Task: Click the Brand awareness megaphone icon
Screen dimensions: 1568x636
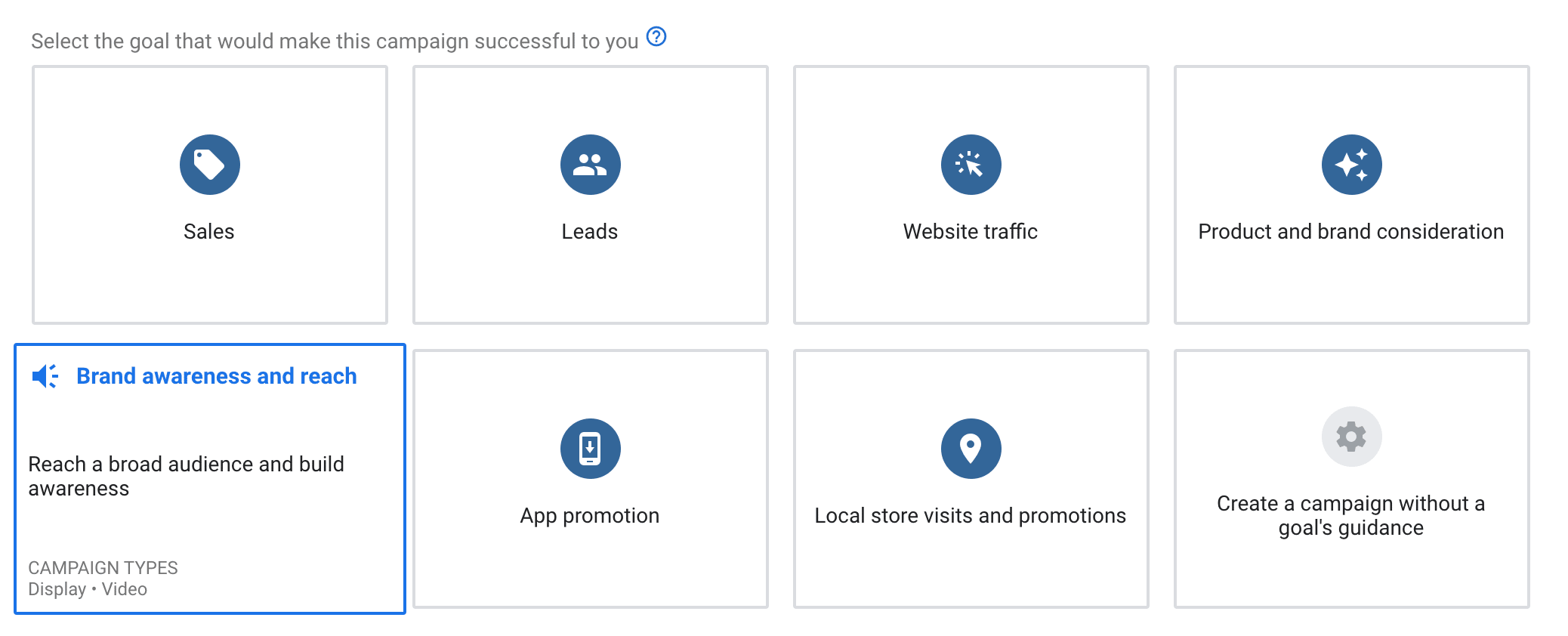Action: click(45, 375)
